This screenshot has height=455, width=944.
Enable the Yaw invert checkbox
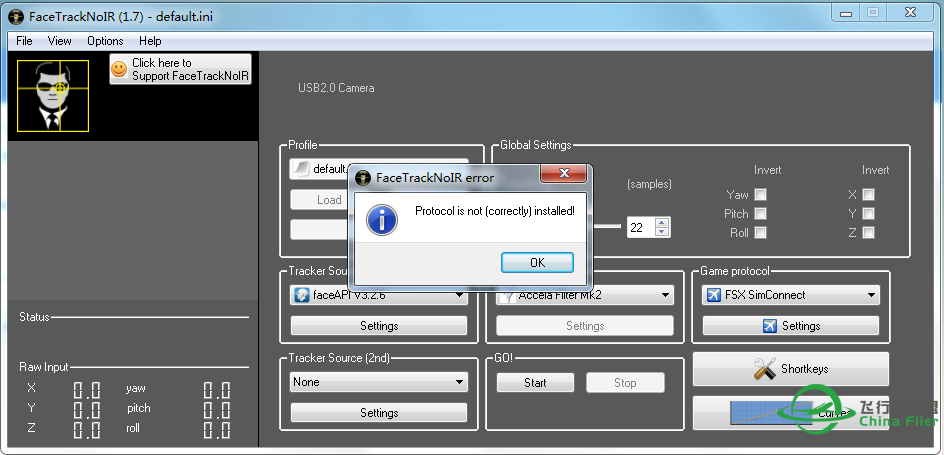click(761, 195)
